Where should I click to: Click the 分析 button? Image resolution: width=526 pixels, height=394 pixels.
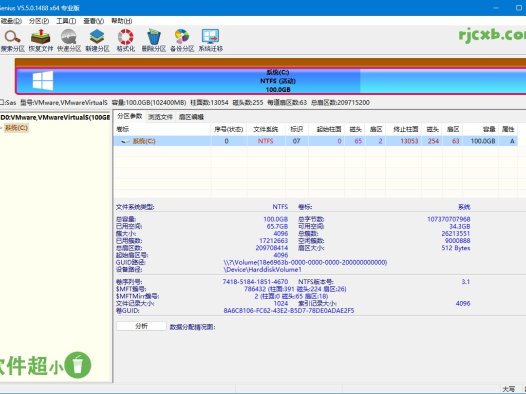tap(141, 326)
